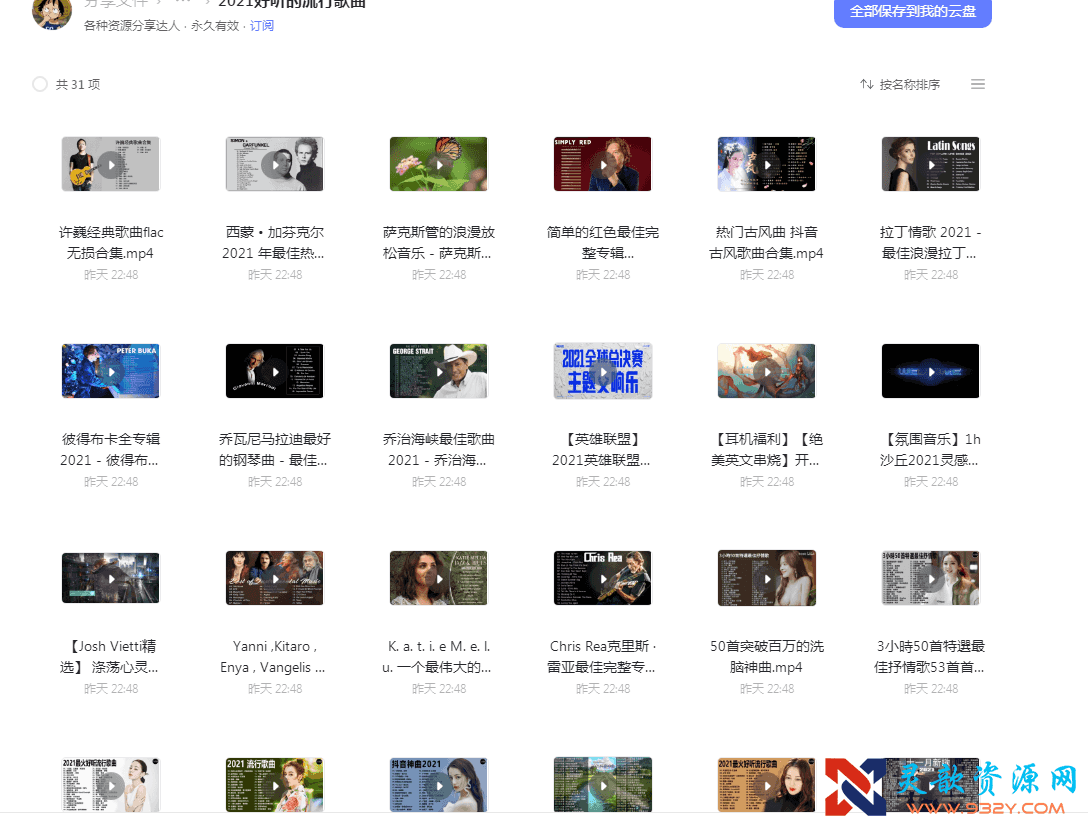Select the file name 简单的红色最佳完整专辑
This screenshot has width=1088, height=822.
[x=602, y=243]
